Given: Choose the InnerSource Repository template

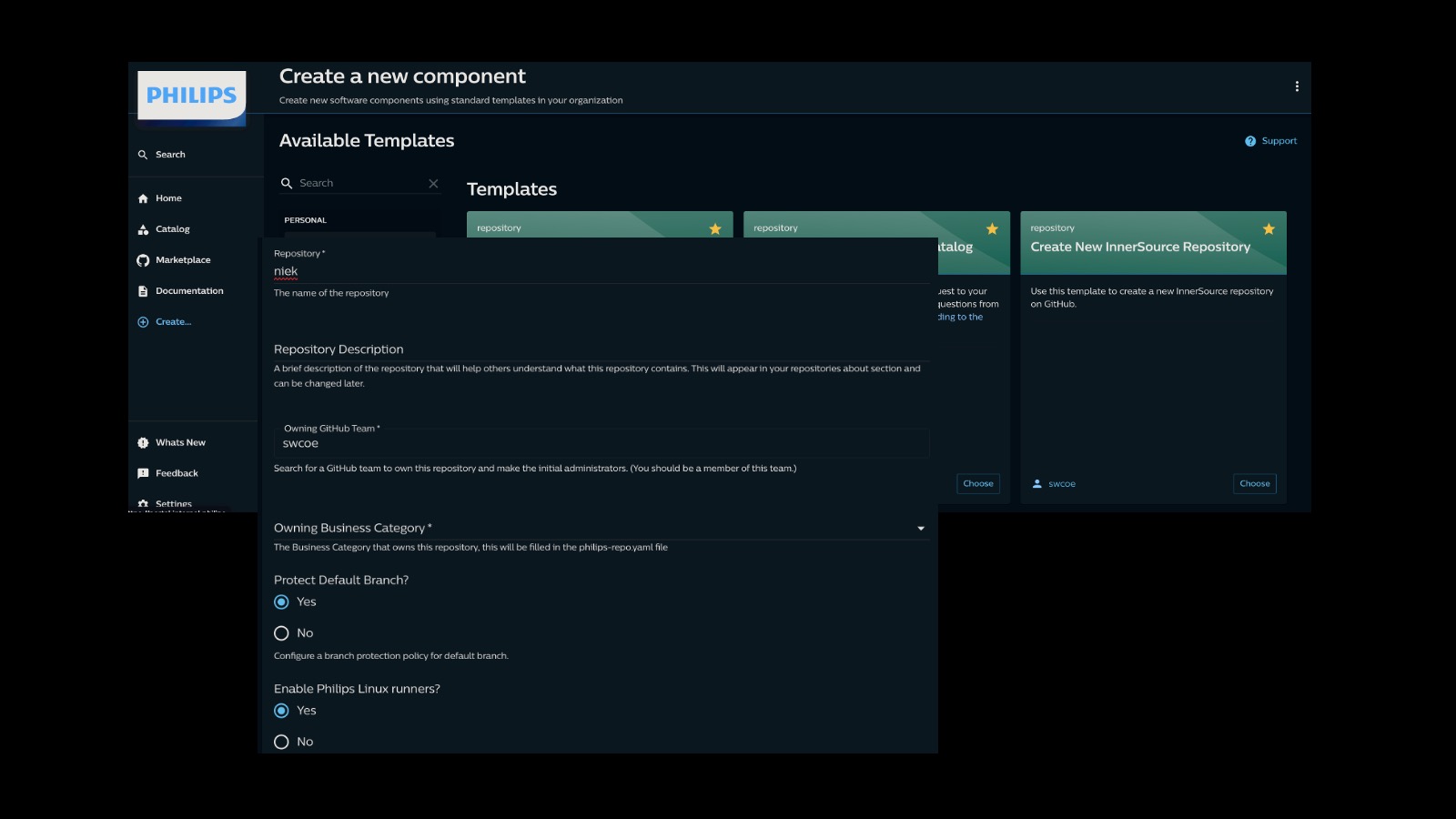Looking at the screenshot, I should point(1255,483).
